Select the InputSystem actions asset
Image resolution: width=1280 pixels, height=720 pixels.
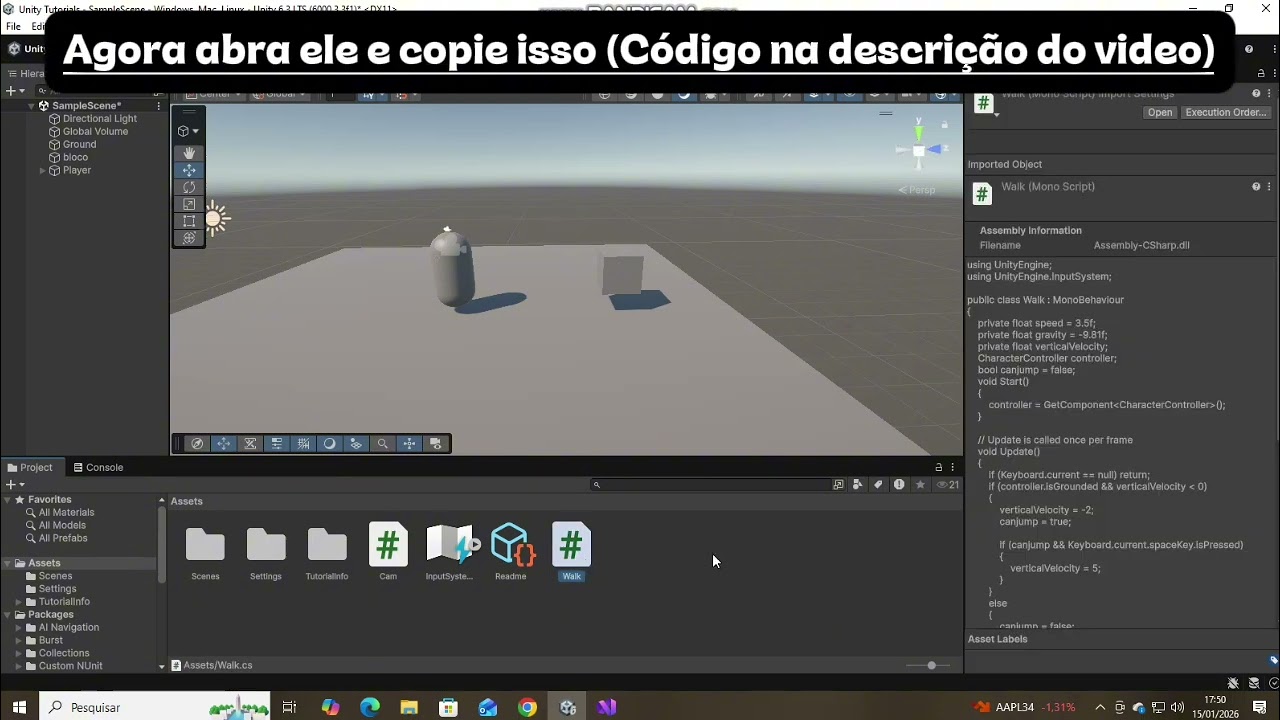pos(450,551)
